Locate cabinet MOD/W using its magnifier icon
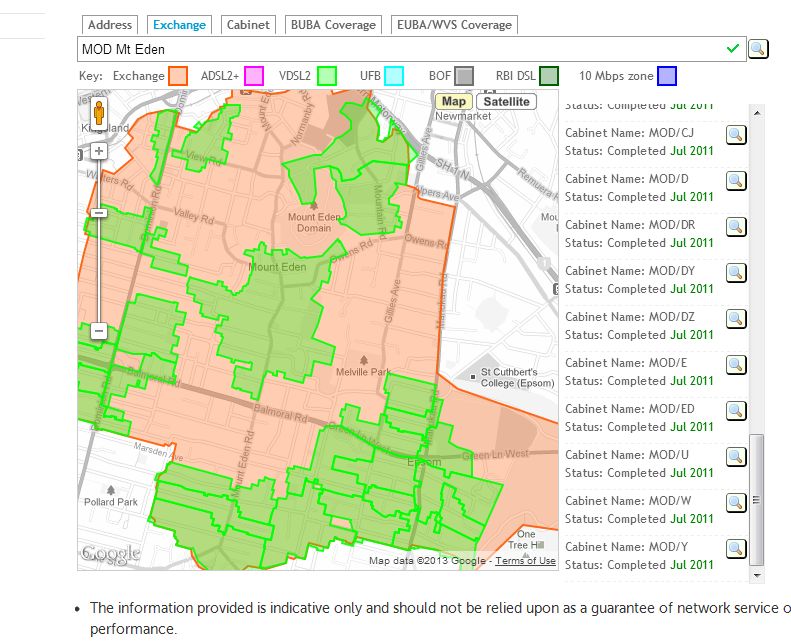Screen dimensions: 791x641 coord(735,503)
